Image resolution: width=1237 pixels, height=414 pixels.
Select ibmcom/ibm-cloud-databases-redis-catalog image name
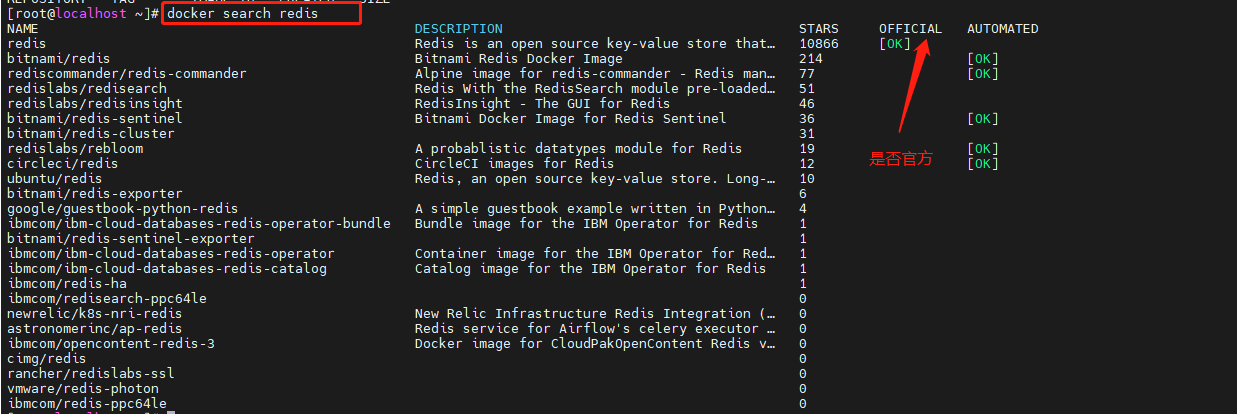click(x=166, y=269)
